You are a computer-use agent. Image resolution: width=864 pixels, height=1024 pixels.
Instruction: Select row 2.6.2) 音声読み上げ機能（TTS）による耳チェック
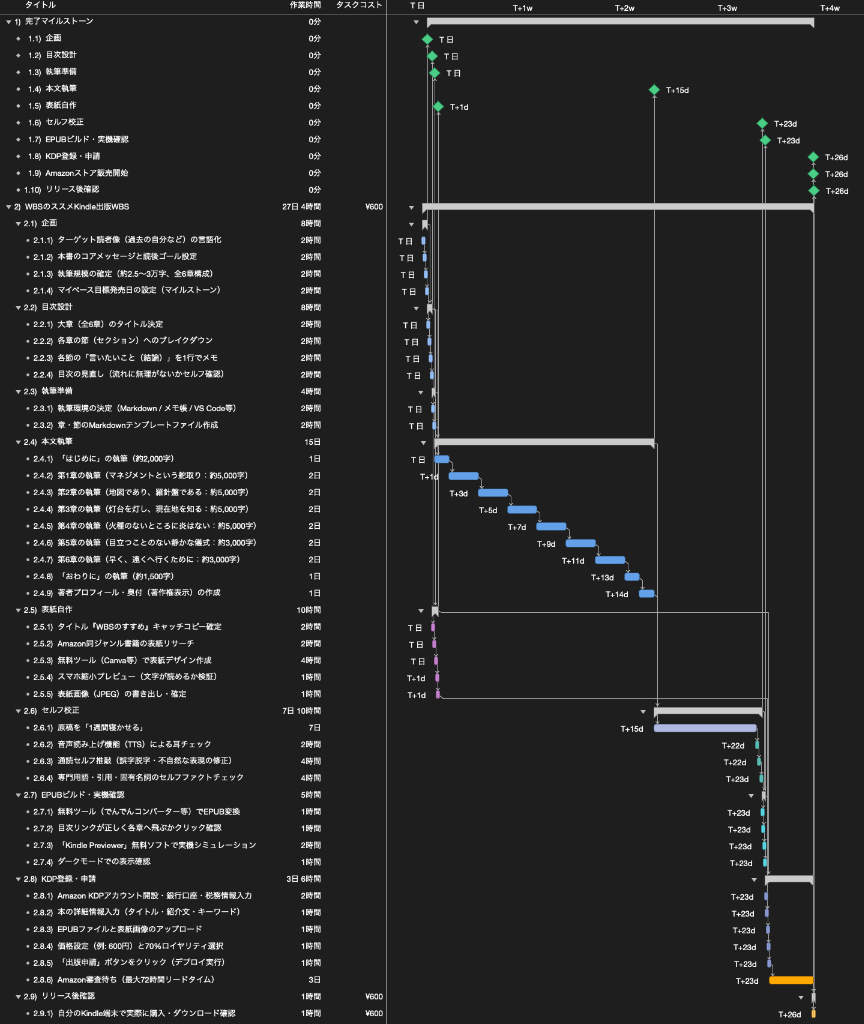[x=193, y=744]
